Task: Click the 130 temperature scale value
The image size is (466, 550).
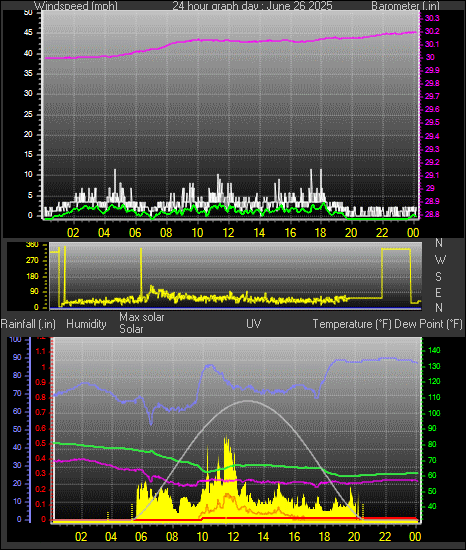Action: pyautogui.click(x=434, y=366)
